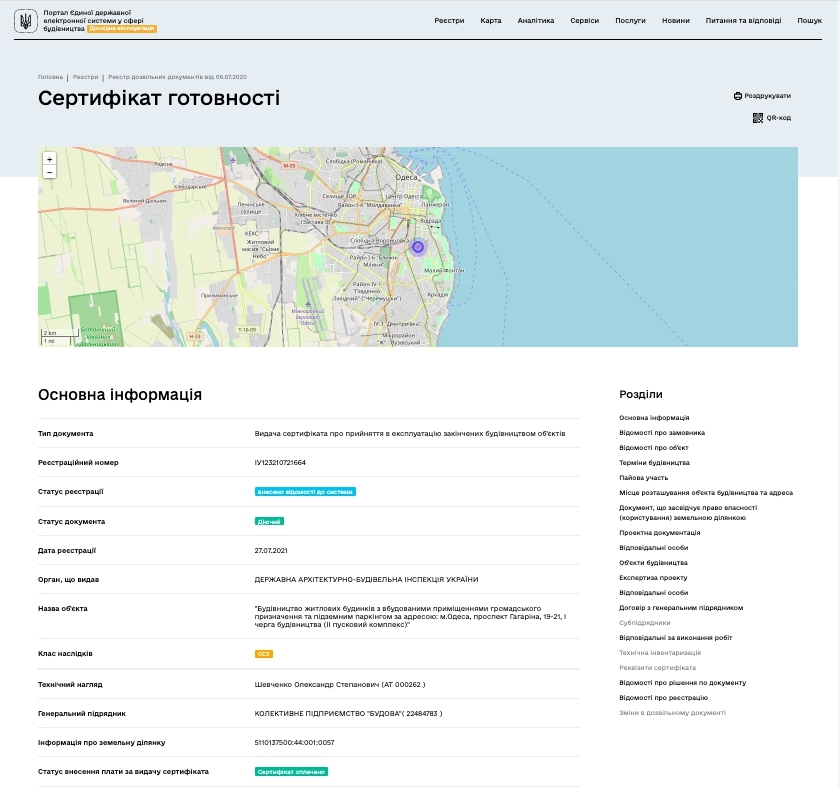This screenshot has height=788, width=840.
Task: Zoom in on the map with plus button
Action: click(x=49, y=159)
